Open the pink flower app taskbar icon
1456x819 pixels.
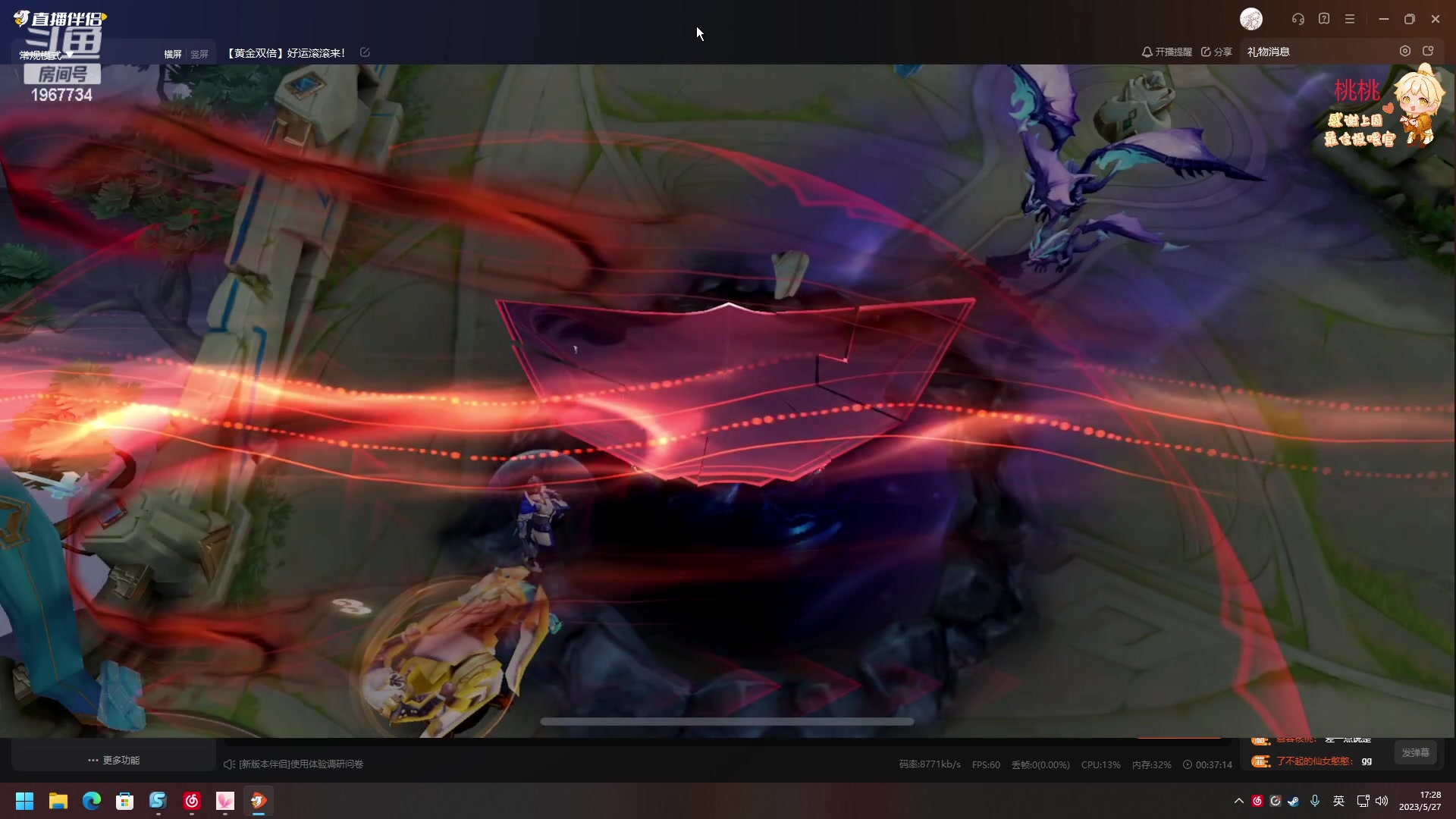pos(225,801)
